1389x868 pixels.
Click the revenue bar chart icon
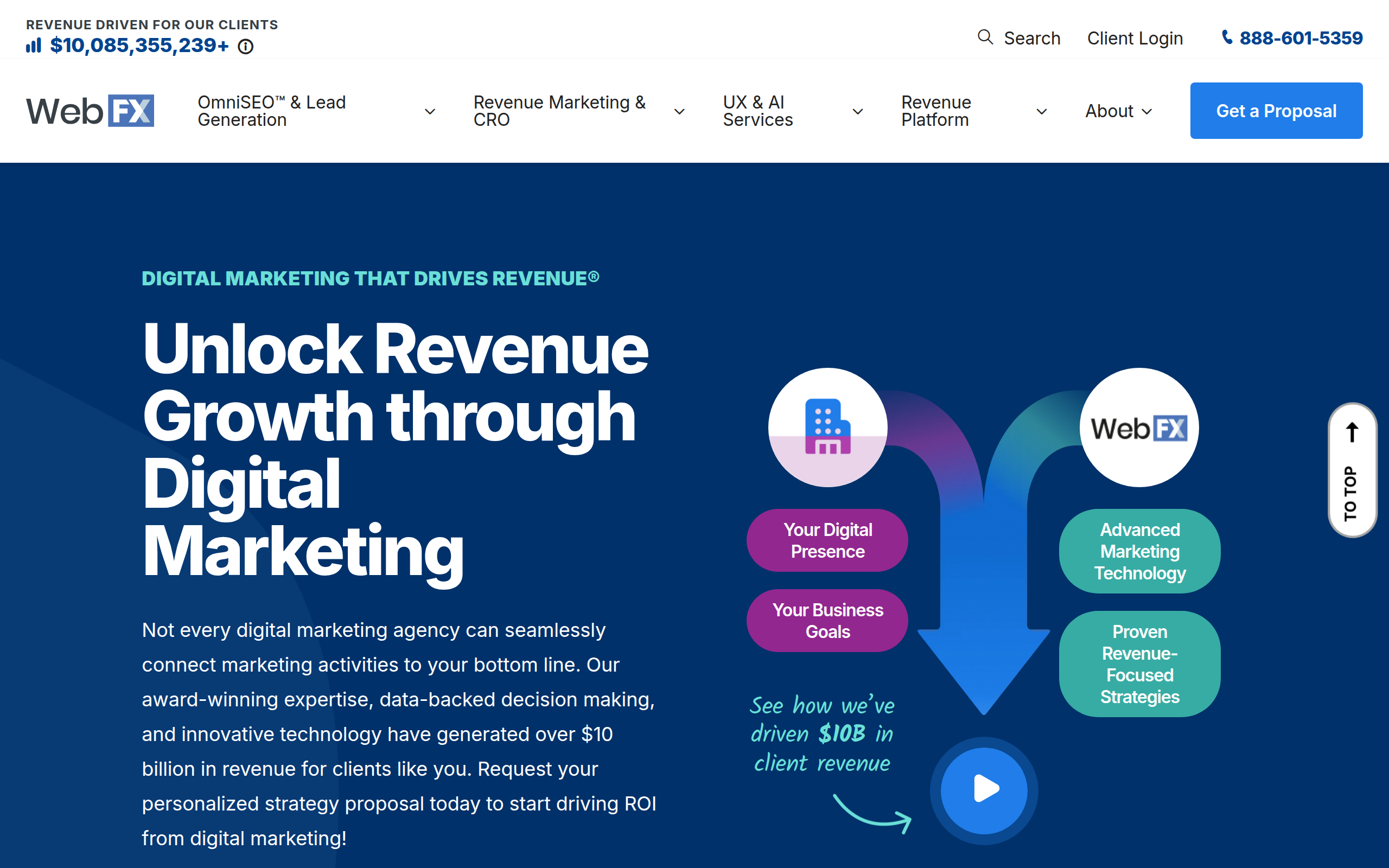pos(33,46)
